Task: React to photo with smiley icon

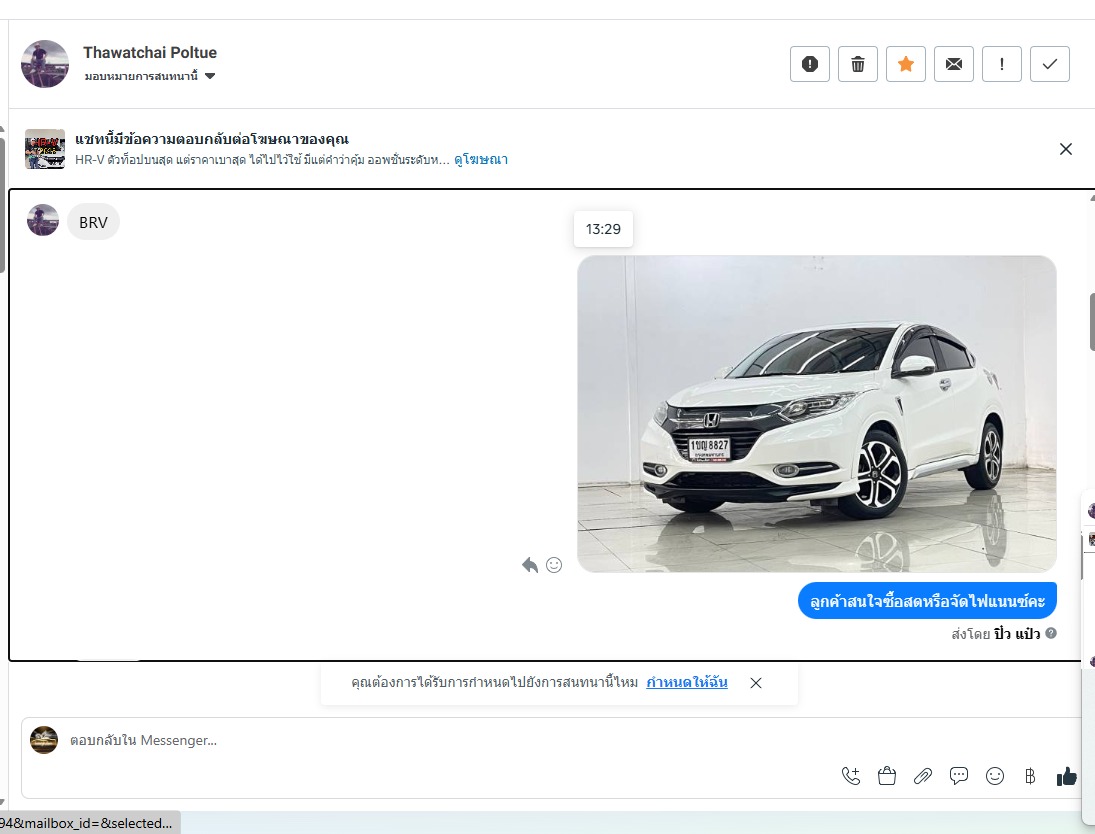Action: [554, 565]
